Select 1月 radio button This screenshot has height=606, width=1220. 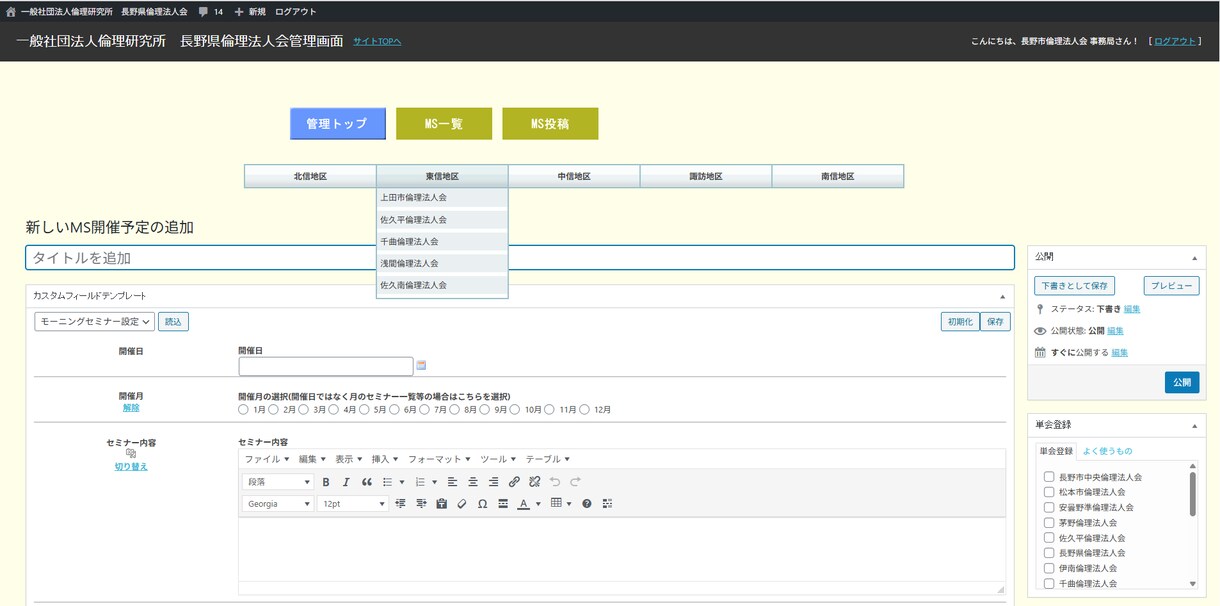pos(243,409)
